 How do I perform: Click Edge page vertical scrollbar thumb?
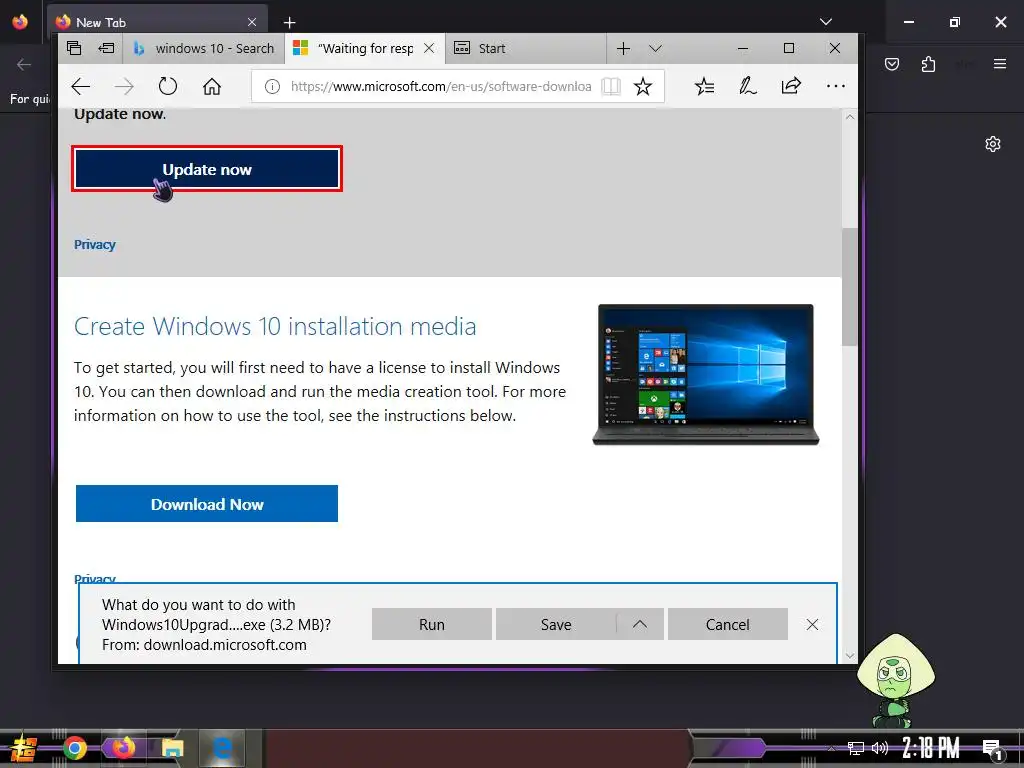coord(850,287)
